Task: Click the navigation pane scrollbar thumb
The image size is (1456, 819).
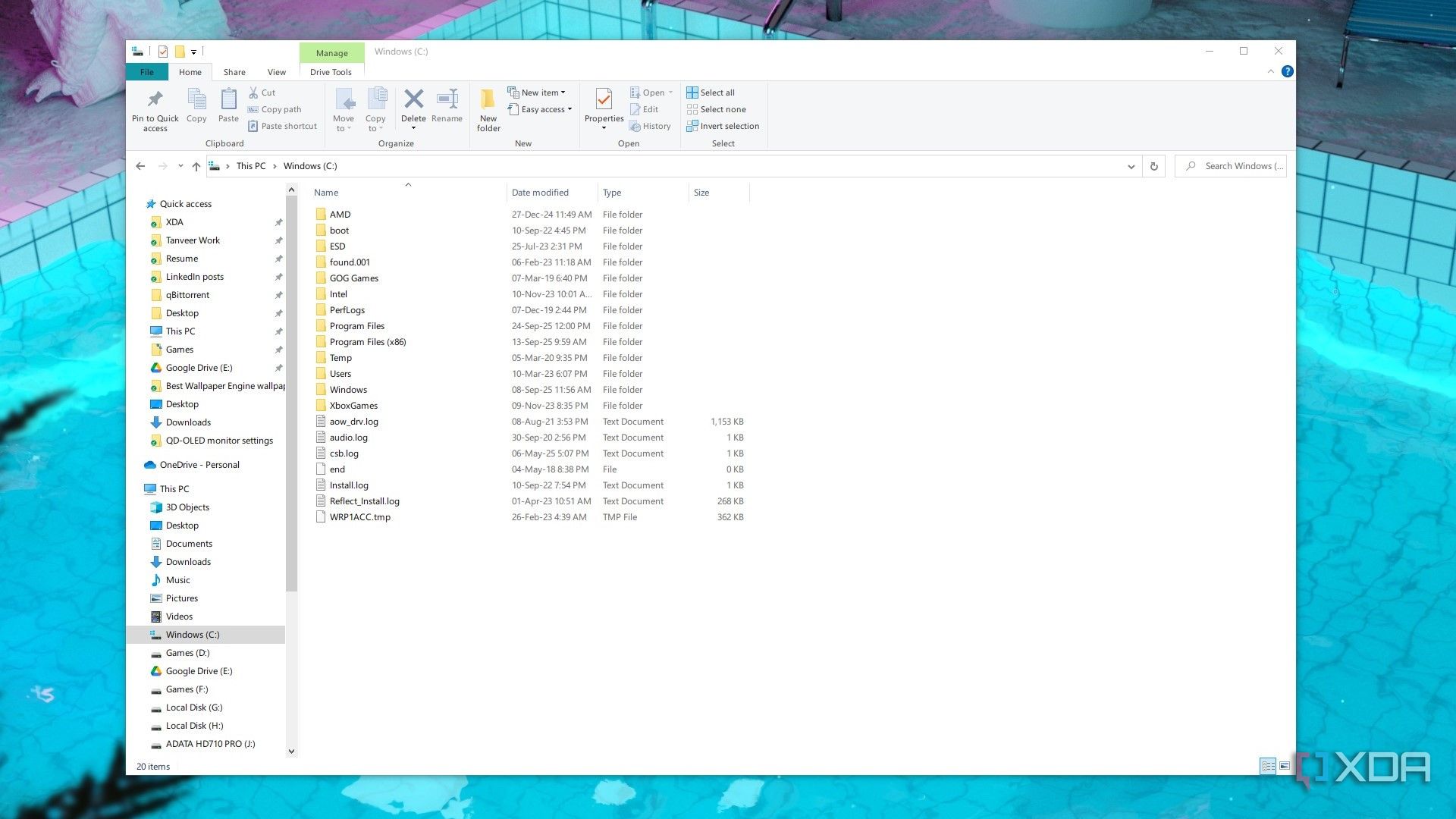Action: click(x=291, y=393)
